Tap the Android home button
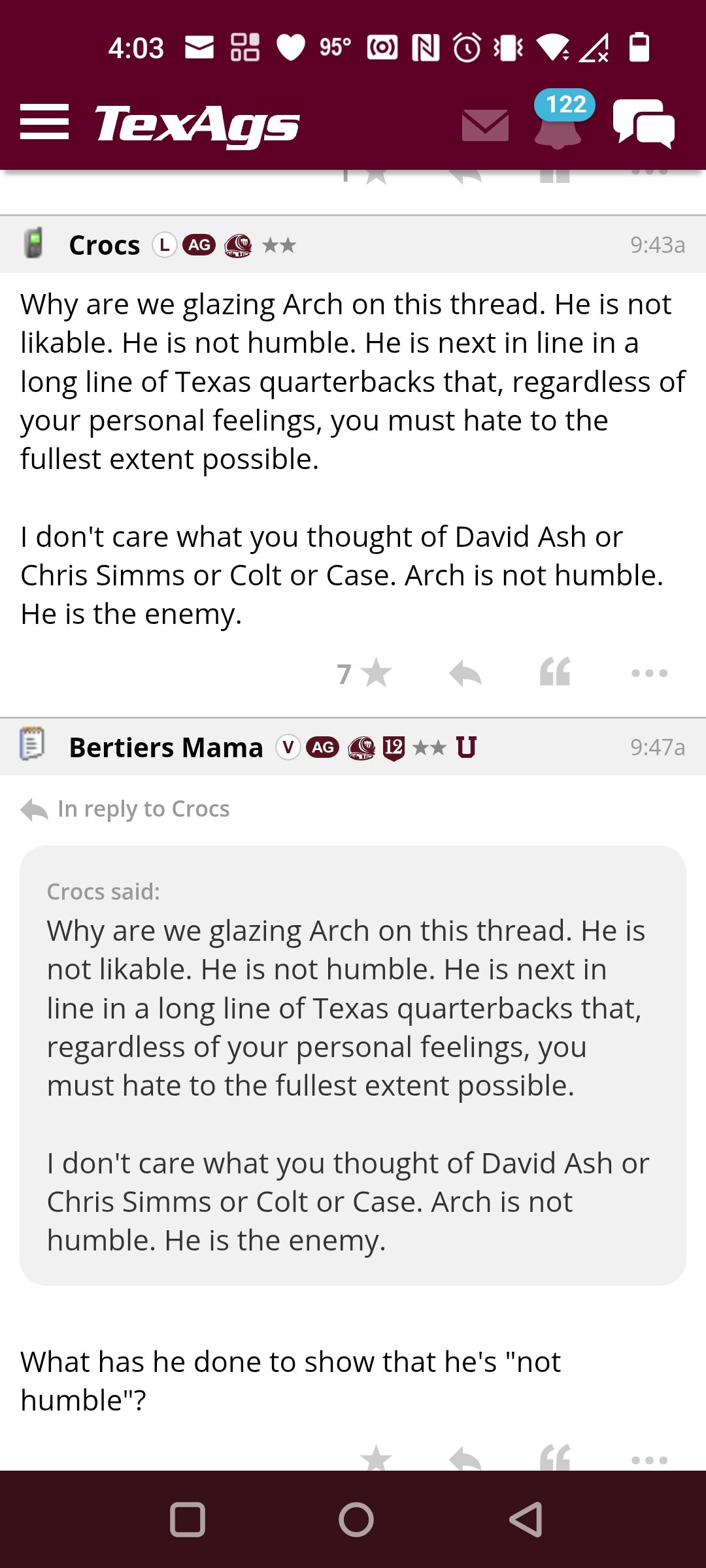The height and width of the screenshot is (1568, 706). [356, 1520]
